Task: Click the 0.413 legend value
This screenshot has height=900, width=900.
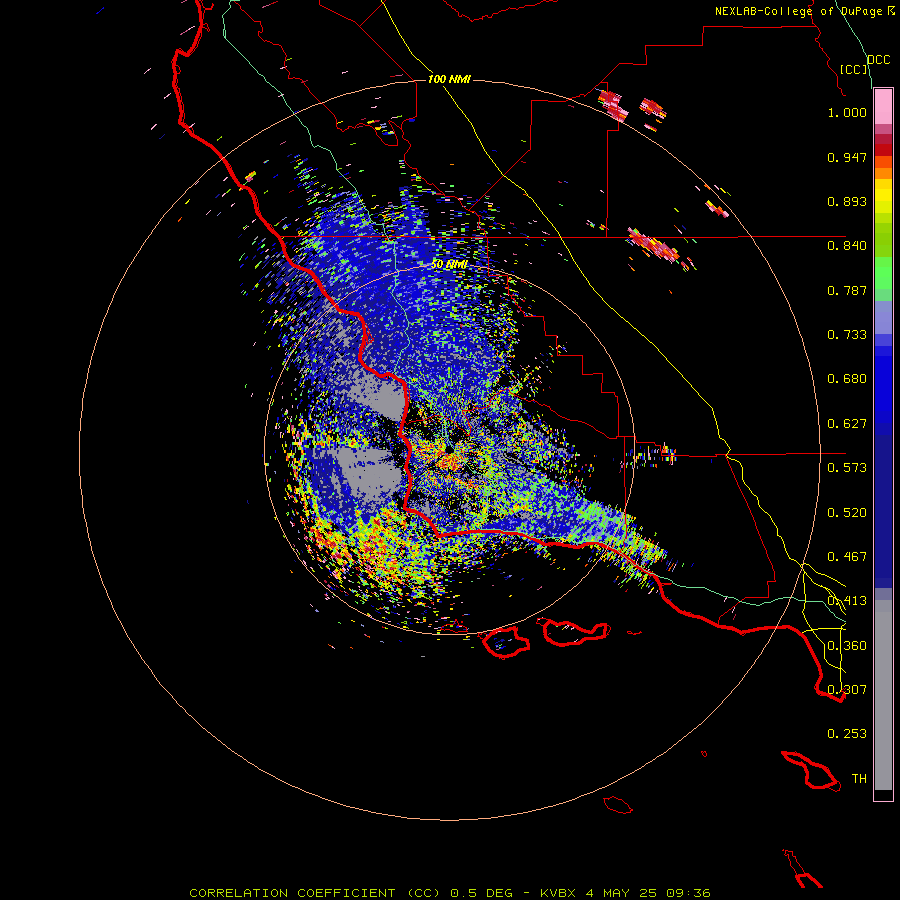Action: pos(847,601)
